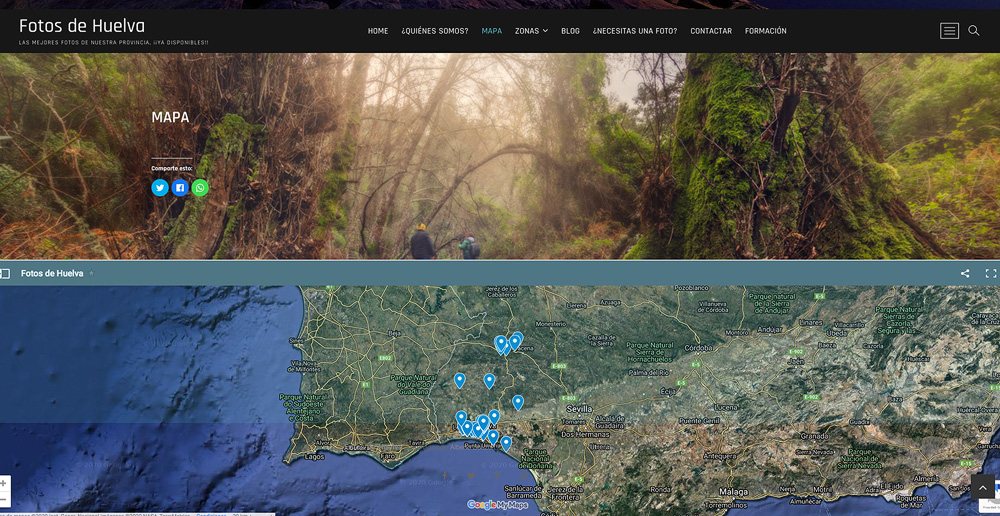The height and width of the screenshot is (516, 1000).
Task: Open the Fotos de Huelva site title link
Action: [82, 26]
